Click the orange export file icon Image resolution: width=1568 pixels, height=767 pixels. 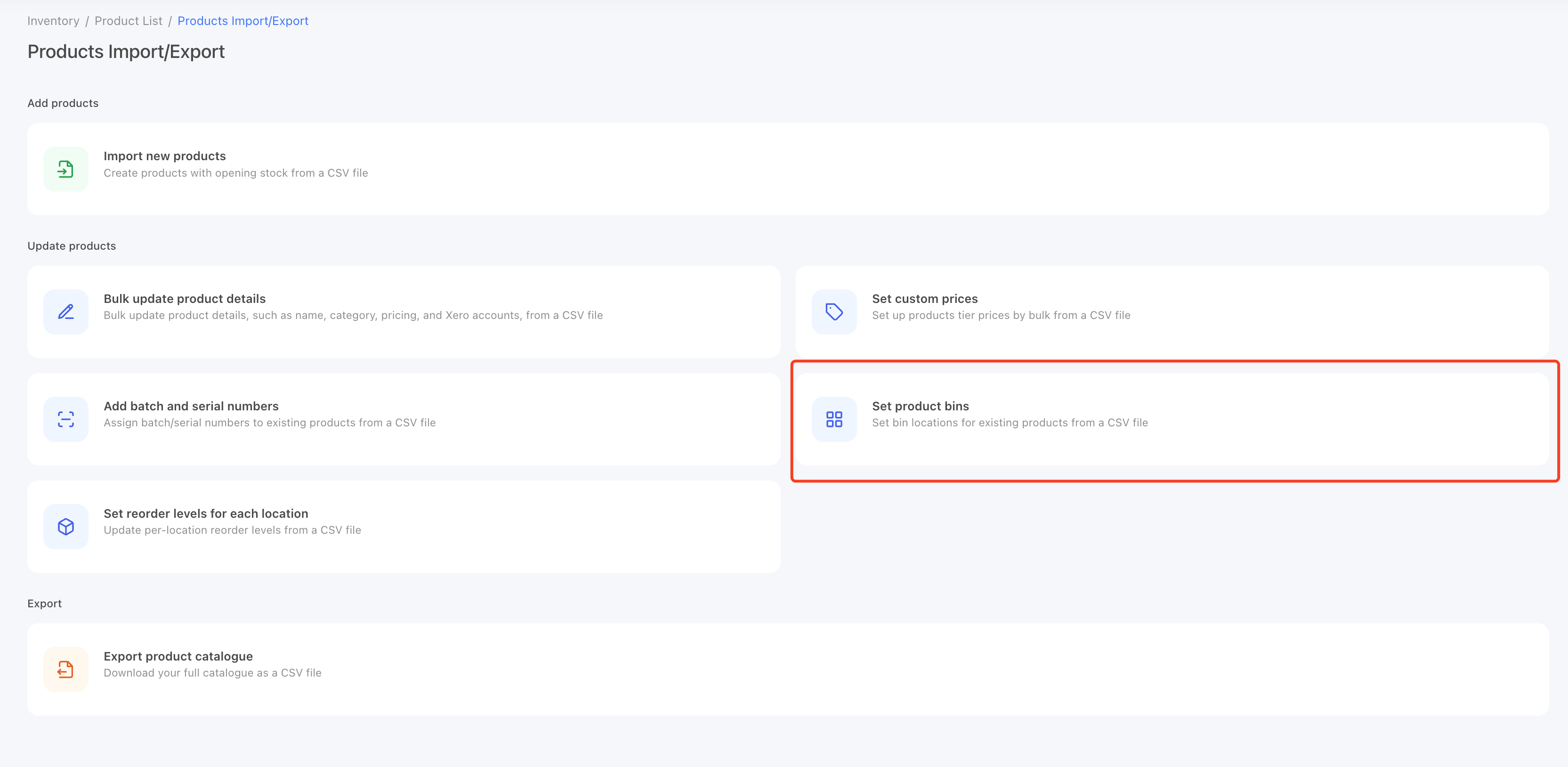pos(66,669)
